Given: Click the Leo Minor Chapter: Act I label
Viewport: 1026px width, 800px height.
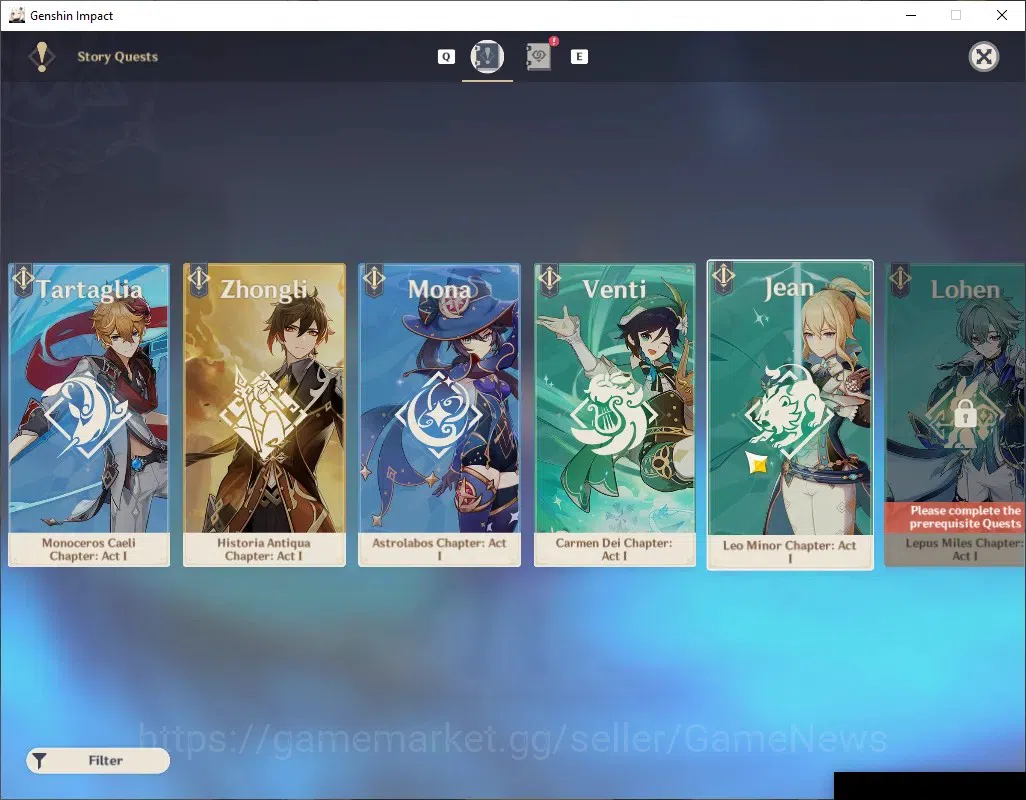Looking at the screenshot, I should click(790, 552).
